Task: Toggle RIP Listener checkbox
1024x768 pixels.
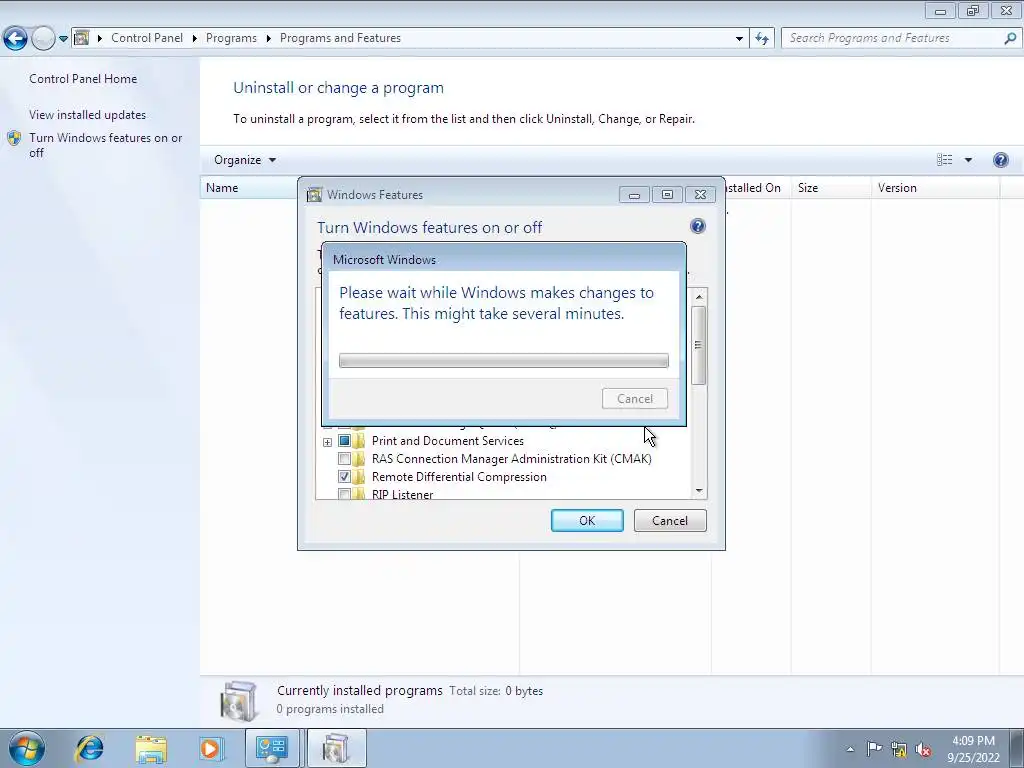Action: pyautogui.click(x=344, y=494)
